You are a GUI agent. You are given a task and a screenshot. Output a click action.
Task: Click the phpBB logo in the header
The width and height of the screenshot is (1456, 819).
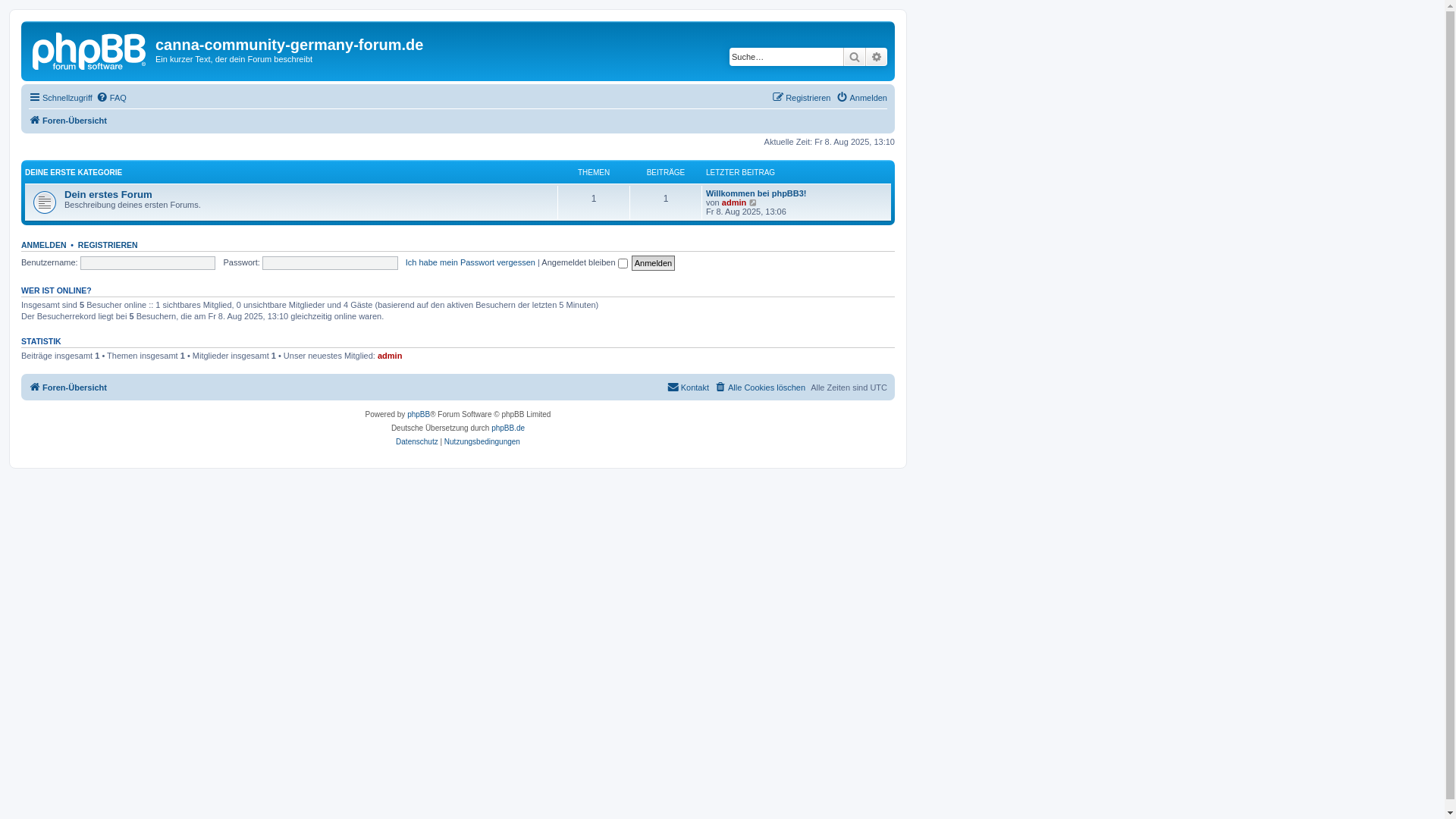89,52
